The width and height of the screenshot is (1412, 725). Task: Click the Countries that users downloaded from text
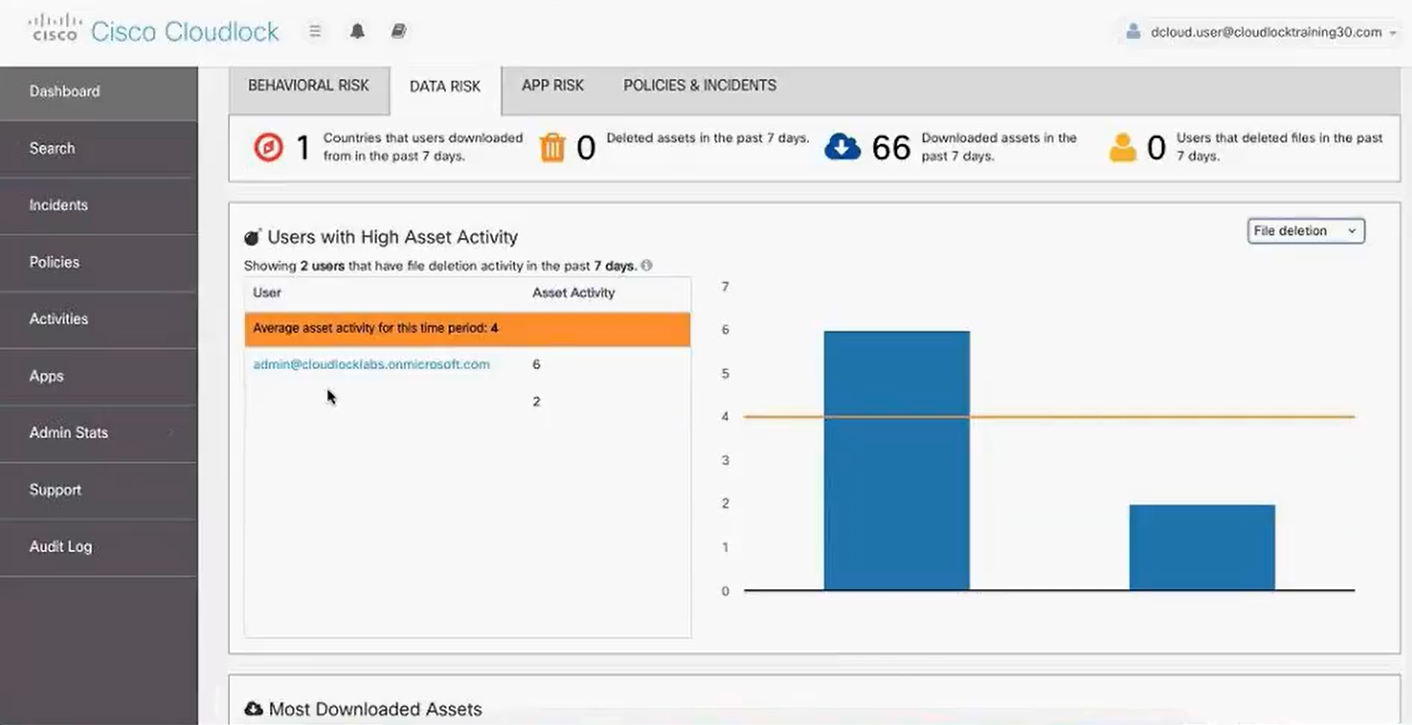pyautogui.click(x=423, y=147)
